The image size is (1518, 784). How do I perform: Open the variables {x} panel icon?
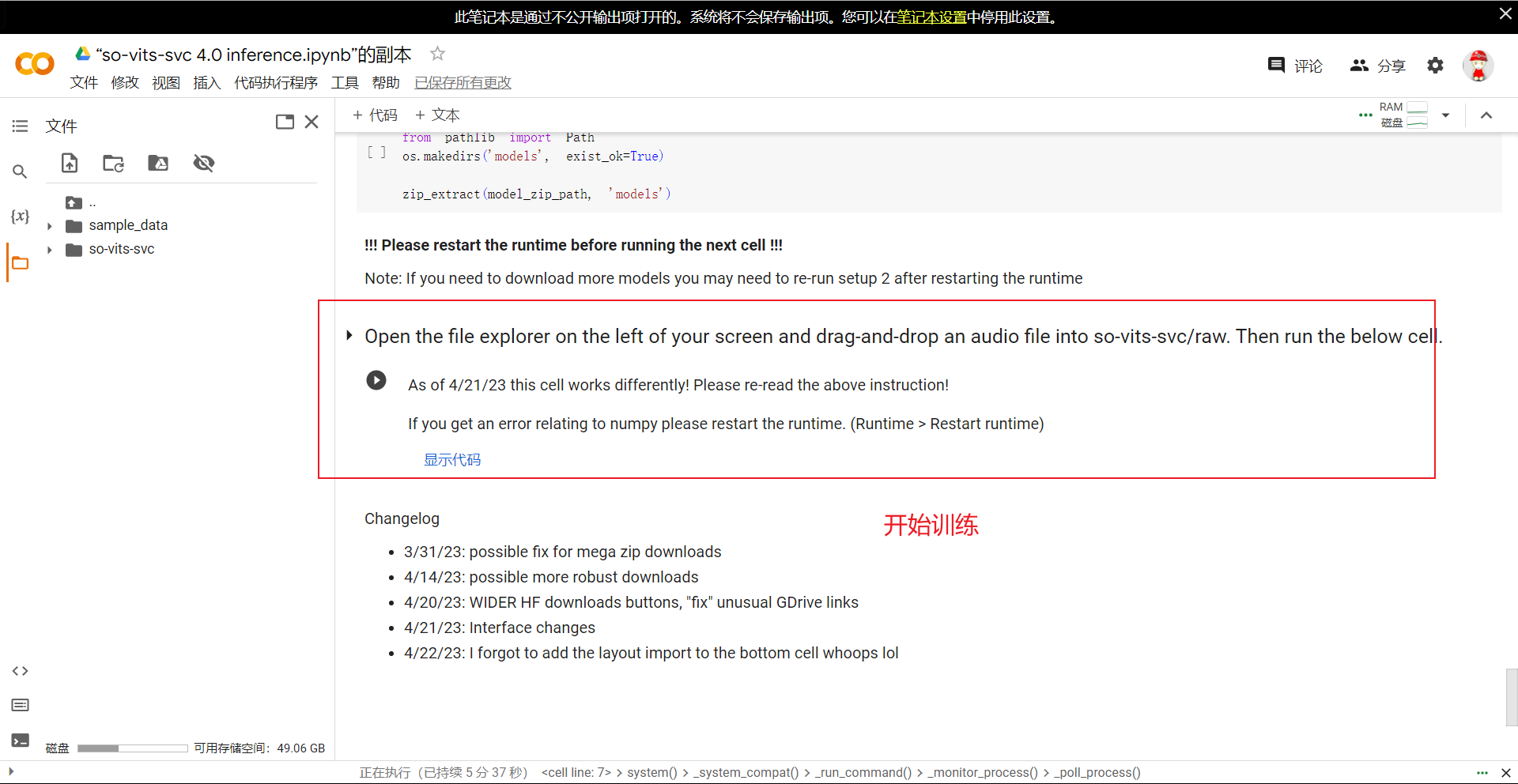point(20,216)
